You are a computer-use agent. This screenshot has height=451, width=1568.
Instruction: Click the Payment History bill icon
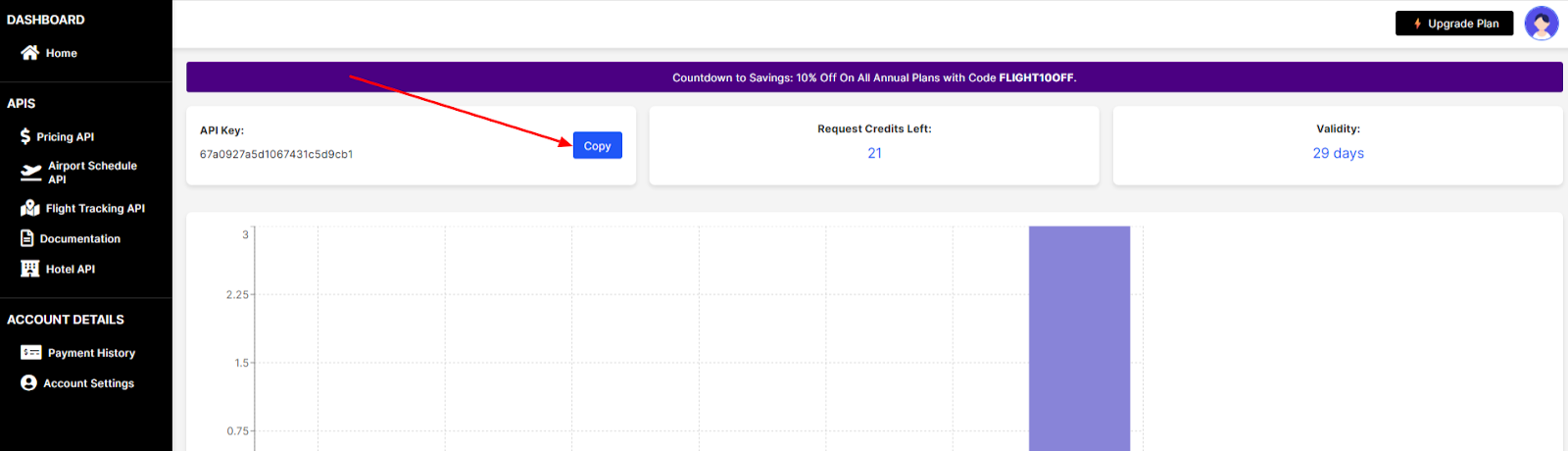tap(31, 353)
